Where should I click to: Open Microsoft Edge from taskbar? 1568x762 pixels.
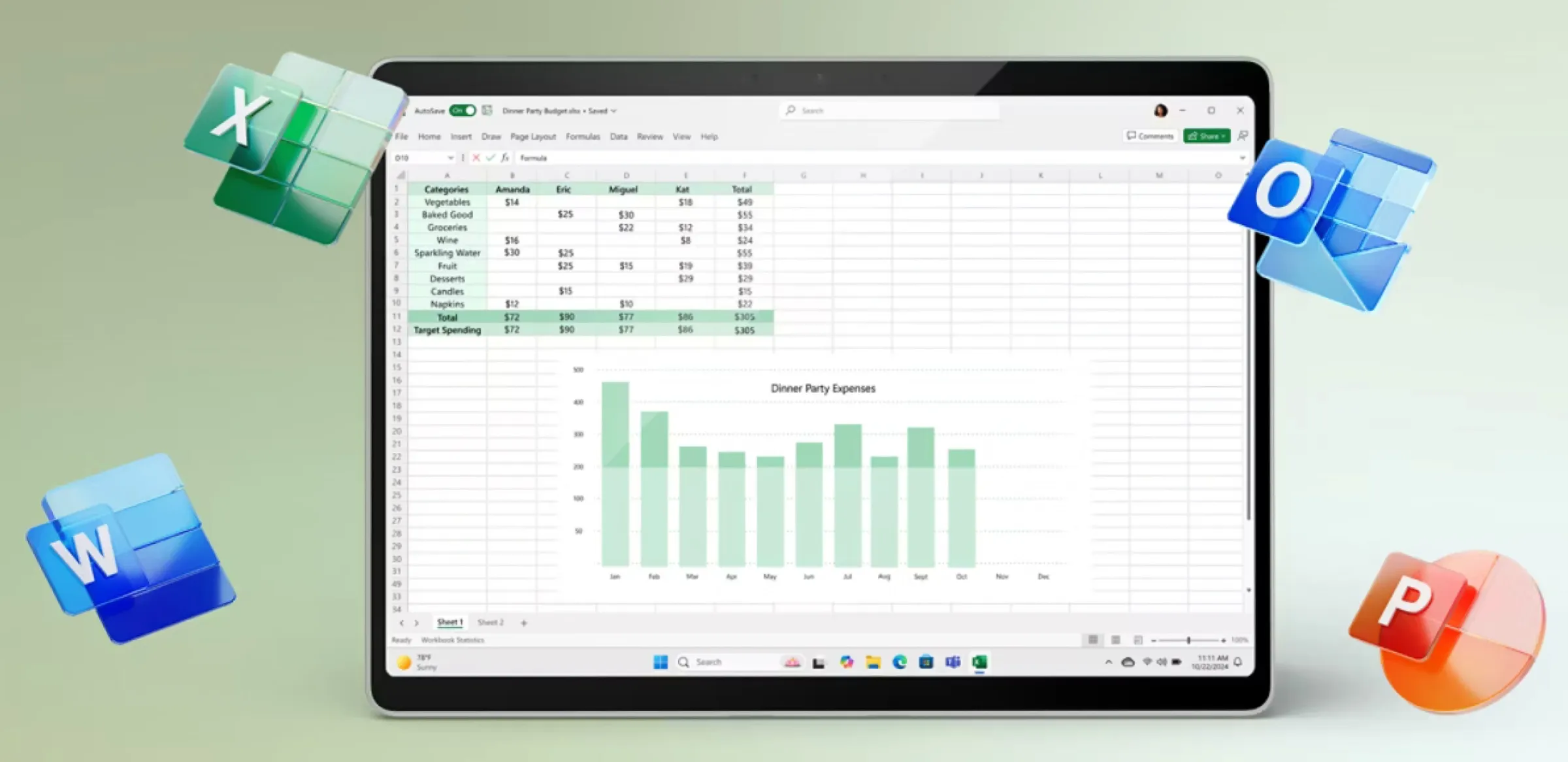(900, 662)
